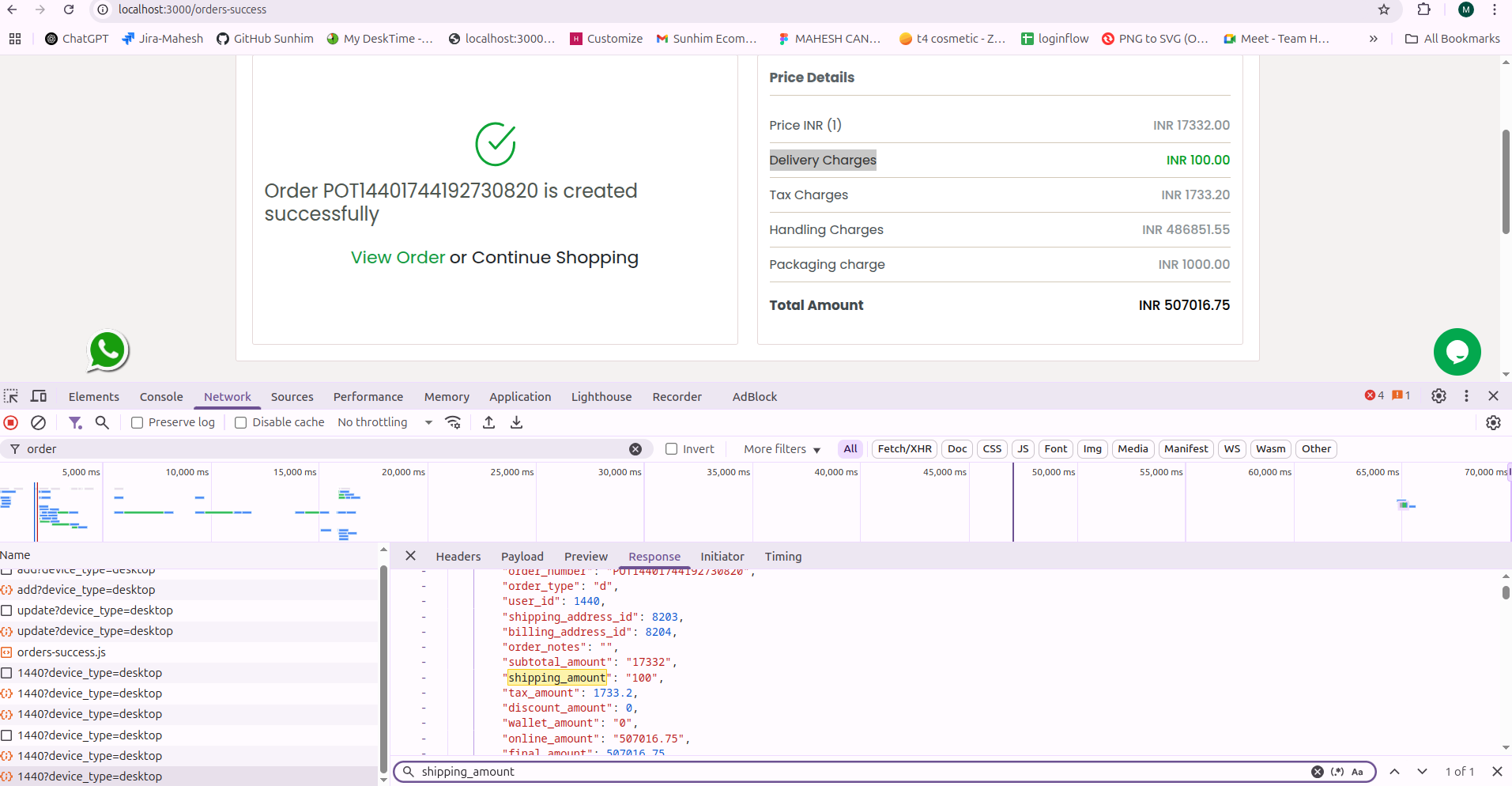This screenshot has width=1512, height=786.
Task: Open the ChatGPT bookmark
Action: point(77,39)
